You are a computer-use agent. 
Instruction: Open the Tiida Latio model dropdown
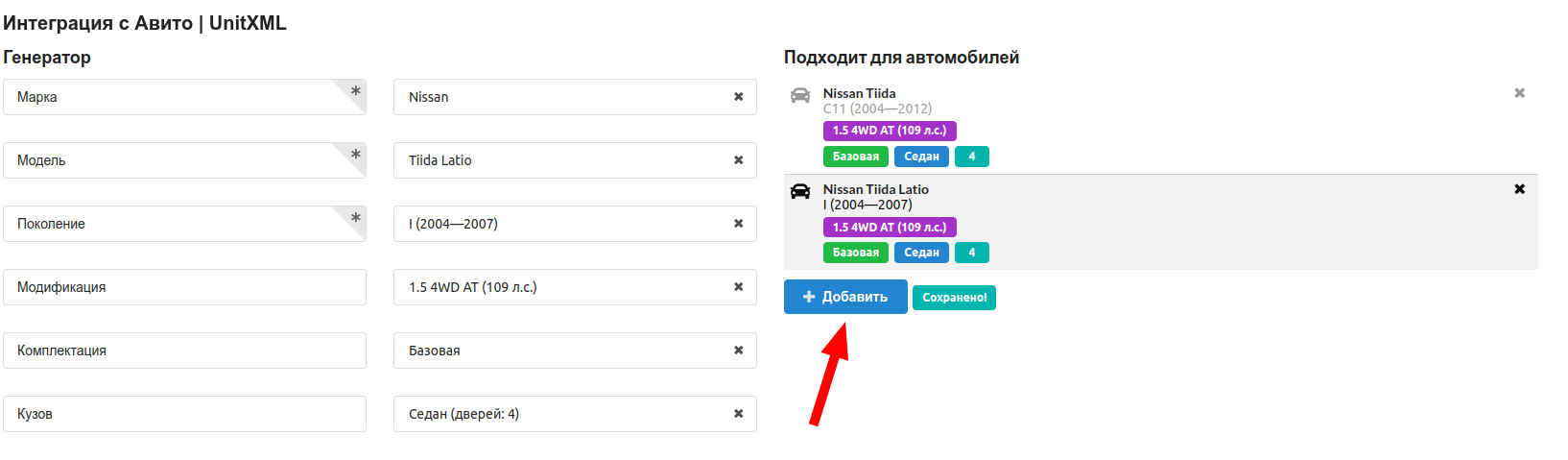point(575,160)
